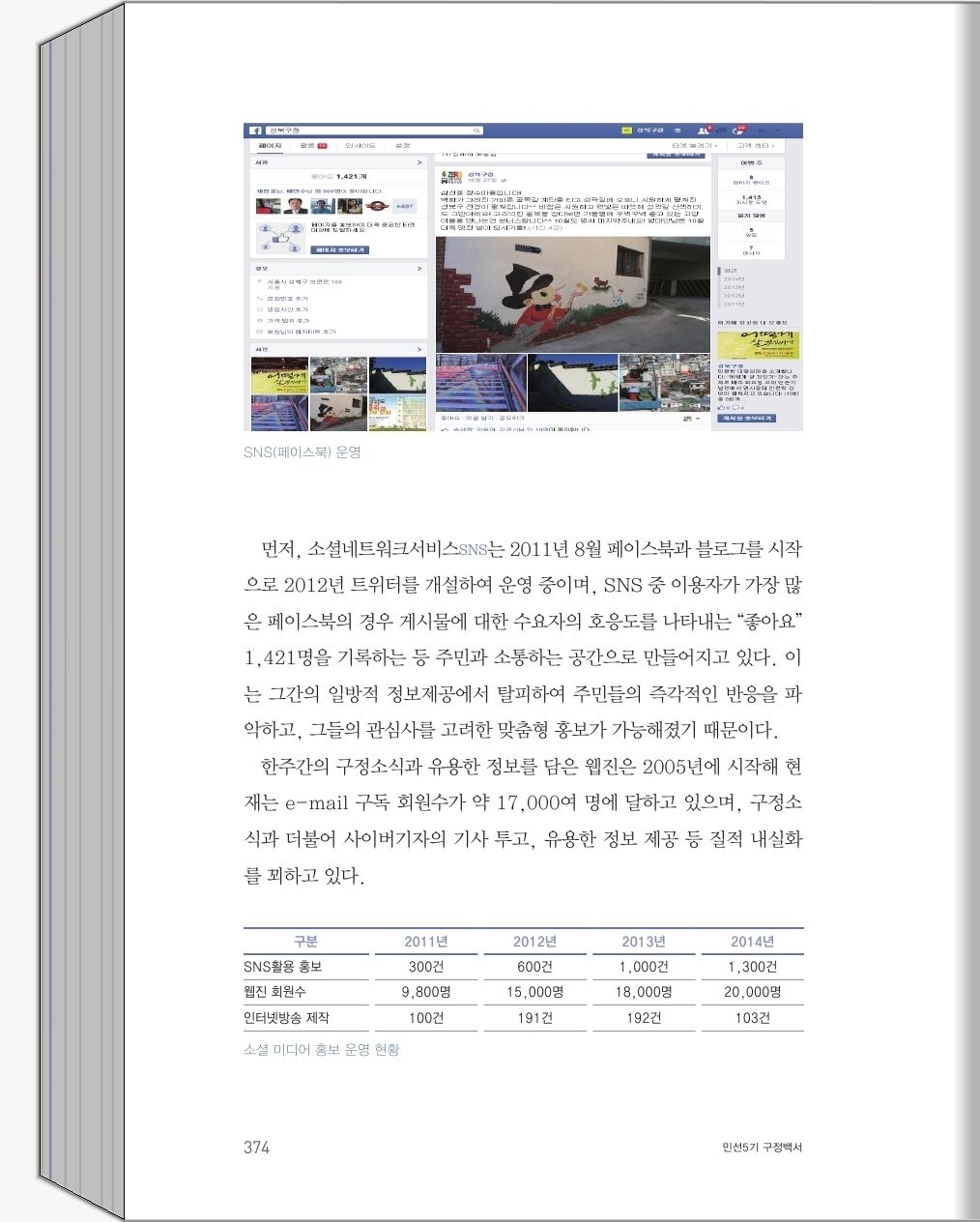Open the large mural painting photo in the post
The image size is (980, 1222).
(575, 294)
